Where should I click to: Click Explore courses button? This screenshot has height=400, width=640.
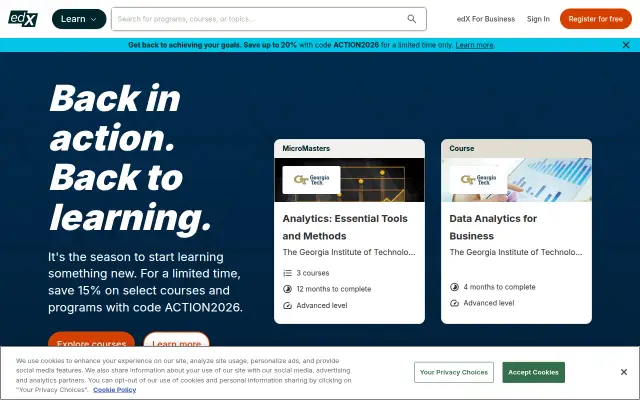91,340
